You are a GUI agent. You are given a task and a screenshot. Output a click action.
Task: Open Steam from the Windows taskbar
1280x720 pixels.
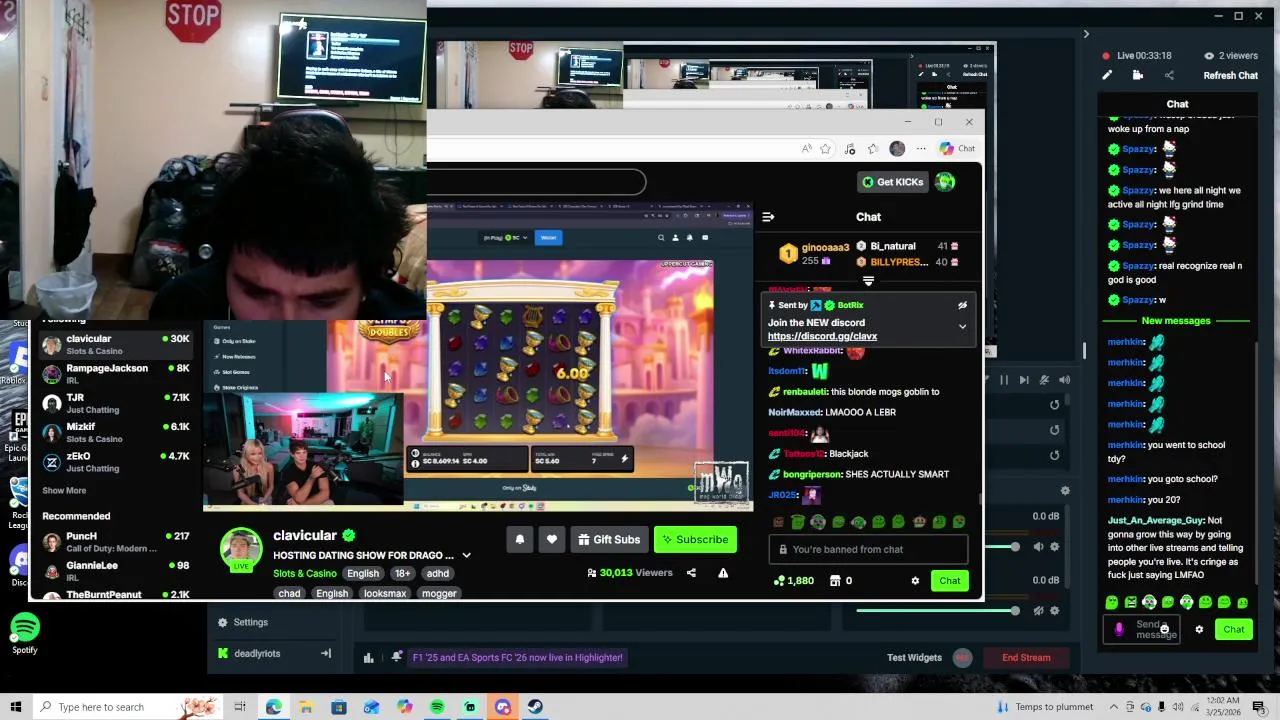535,707
